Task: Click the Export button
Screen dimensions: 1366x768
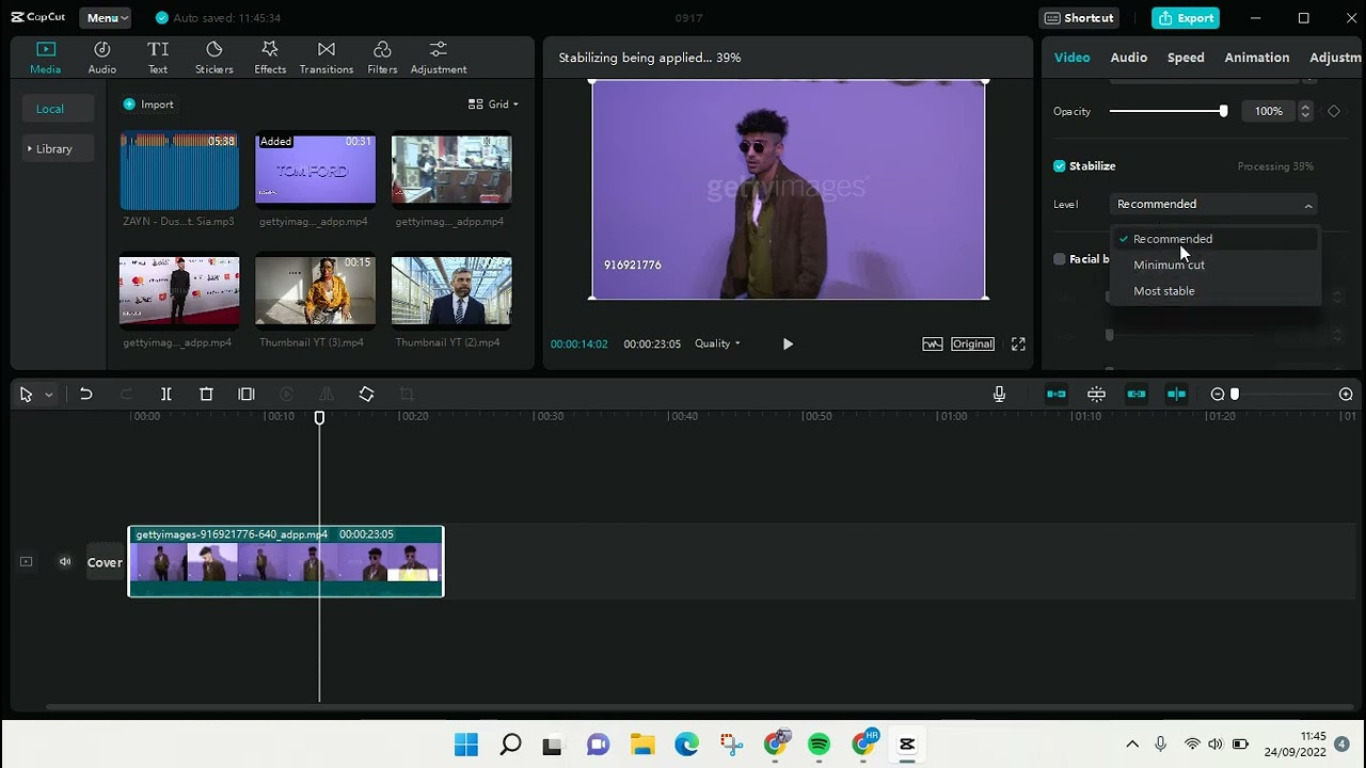Action: click(x=1185, y=18)
